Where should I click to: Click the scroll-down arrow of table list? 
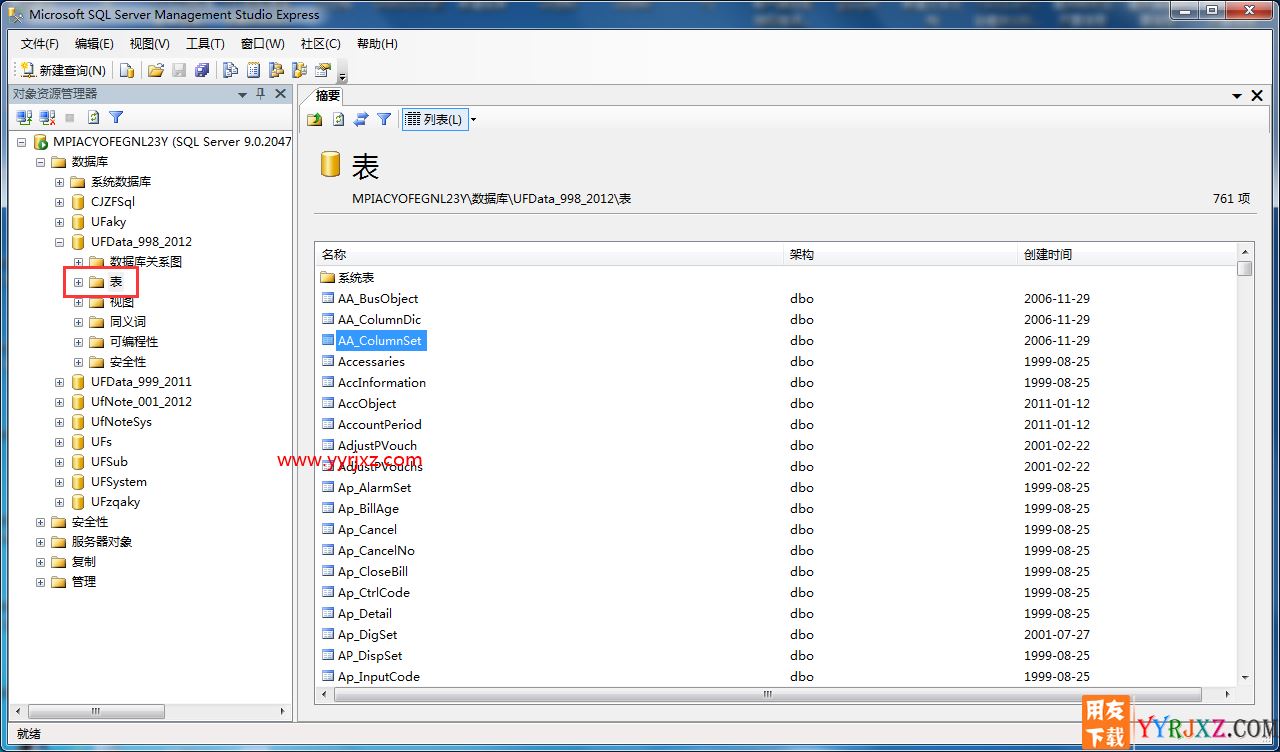click(x=1245, y=677)
